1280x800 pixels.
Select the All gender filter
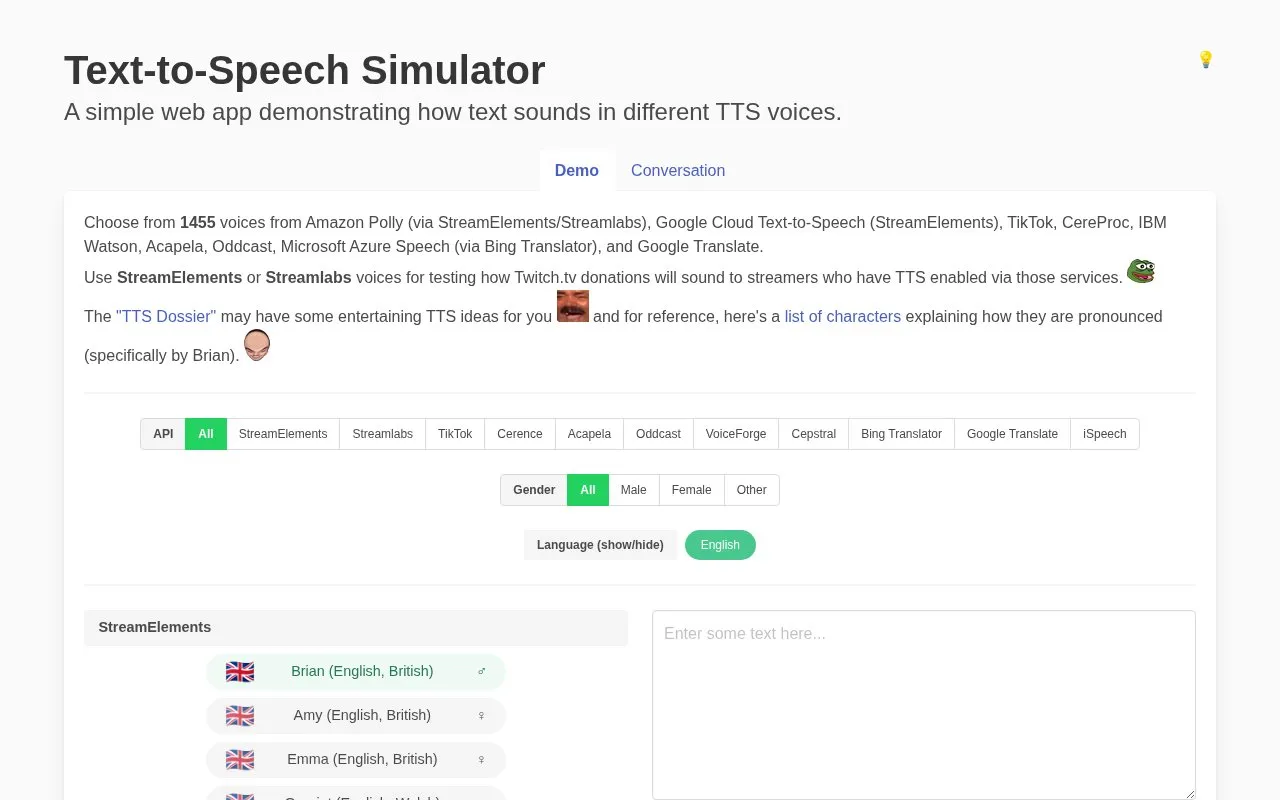[588, 490]
